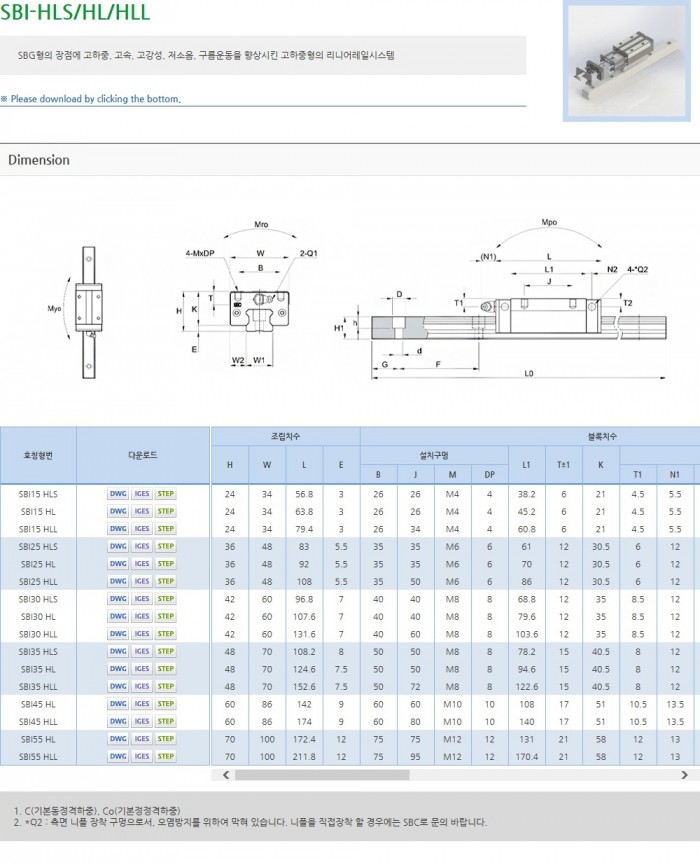The image size is (700, 865).
Task: Click the L value 56.8 for SBI15 HLS
Action: (304, 494)
